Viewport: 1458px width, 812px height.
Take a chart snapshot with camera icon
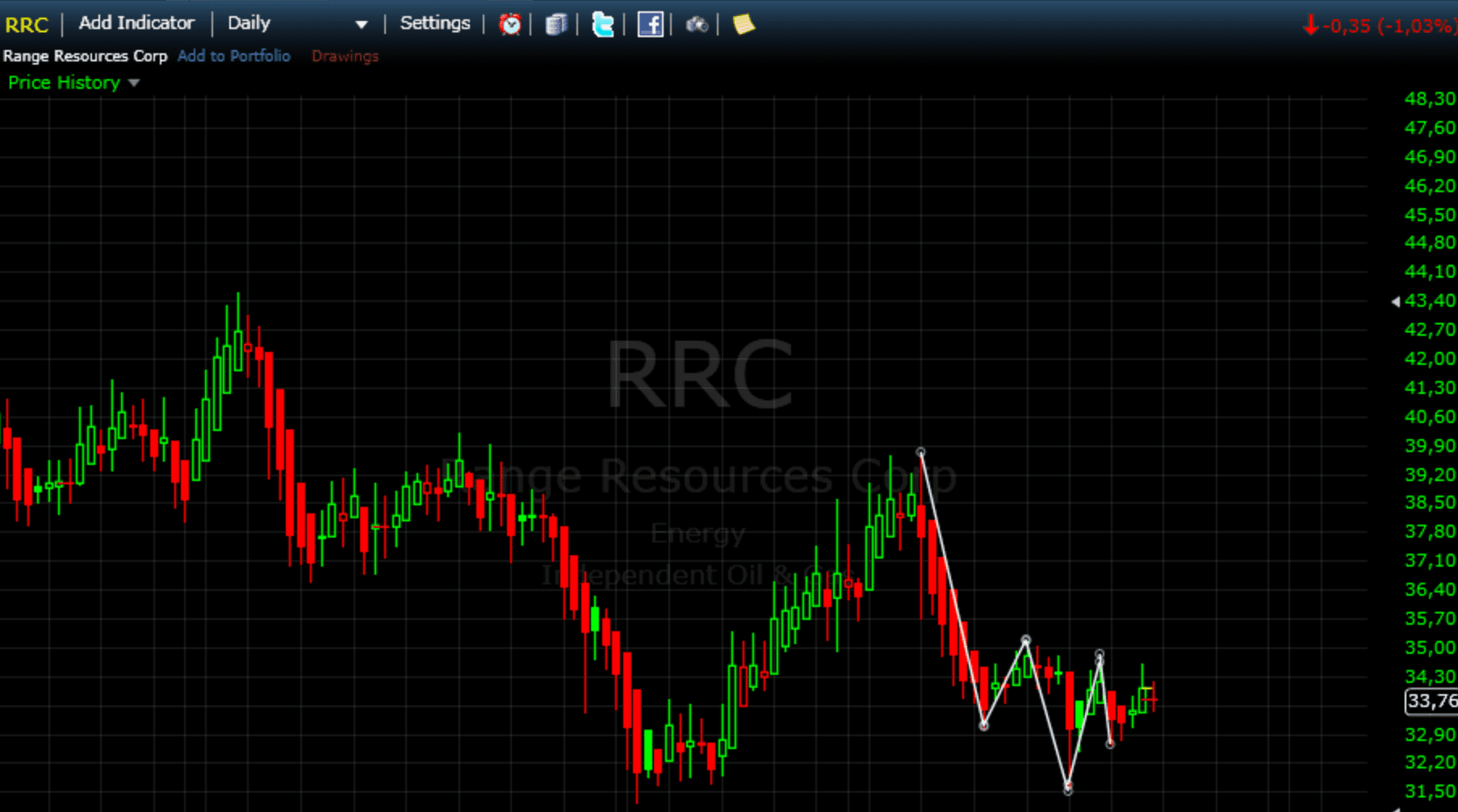pos(697,25)
